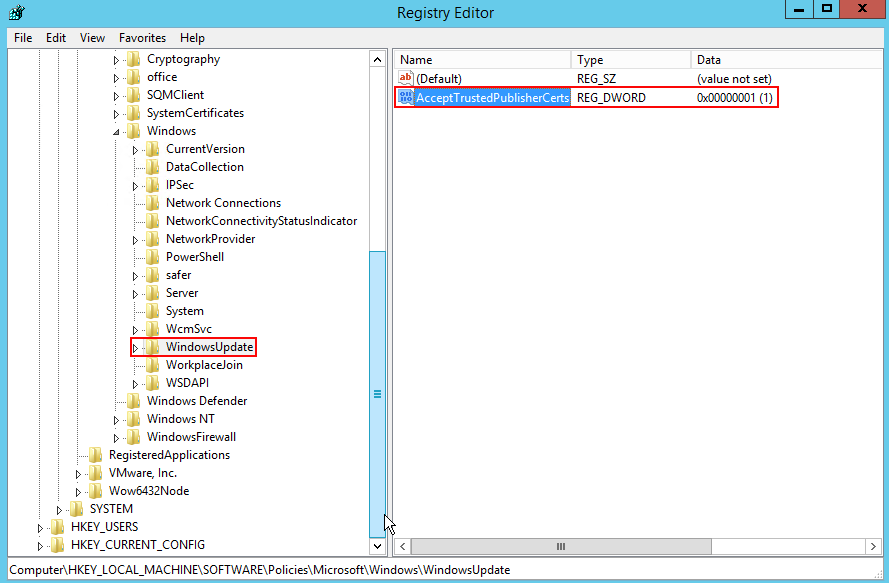This screenshot has height=583, width=889.
Task: Select the NetworkConnectivityStatusIndicator key
Action: click(261, 221)
